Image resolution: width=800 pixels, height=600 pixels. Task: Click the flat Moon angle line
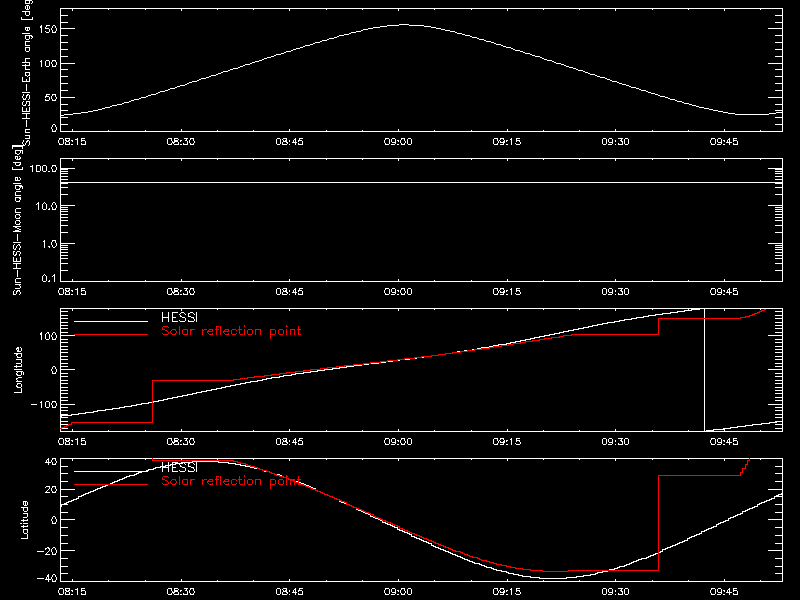point(421,182)
